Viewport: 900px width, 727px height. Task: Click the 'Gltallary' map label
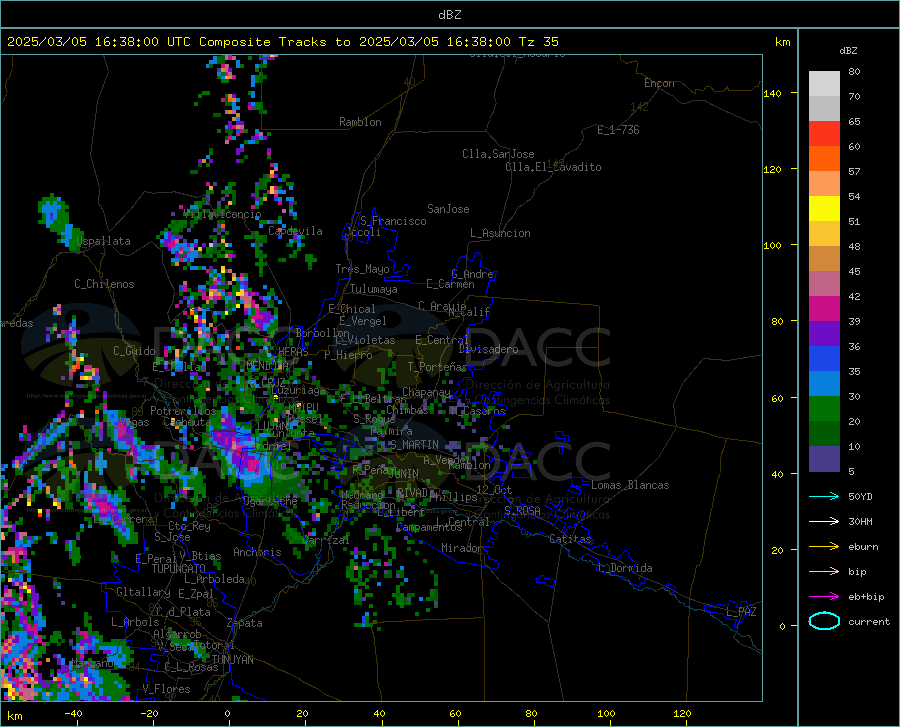pos(143,592)
